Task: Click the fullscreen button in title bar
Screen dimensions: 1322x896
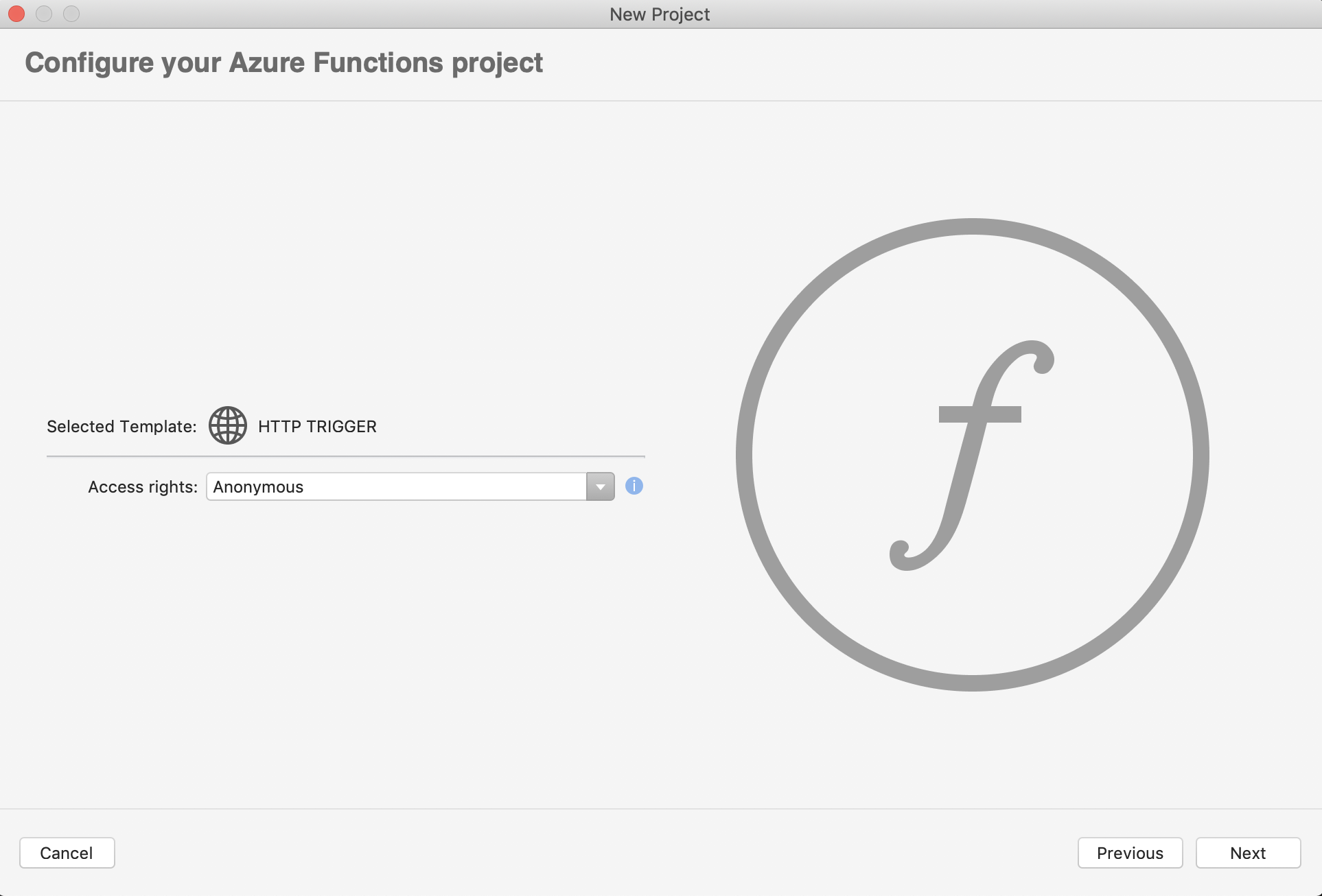Action: [72, 14]
